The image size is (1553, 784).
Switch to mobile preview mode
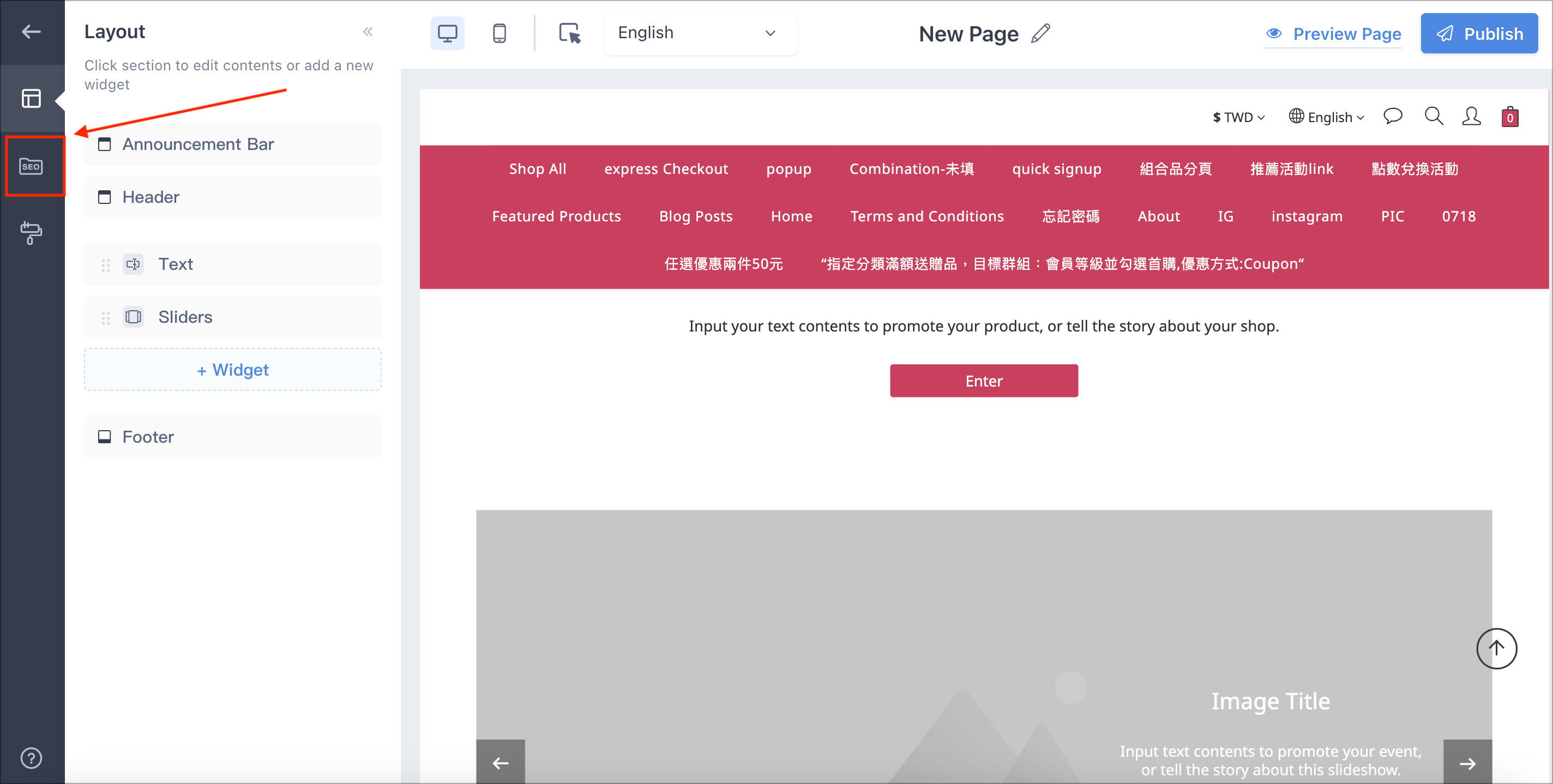click(x=499, y=33)
